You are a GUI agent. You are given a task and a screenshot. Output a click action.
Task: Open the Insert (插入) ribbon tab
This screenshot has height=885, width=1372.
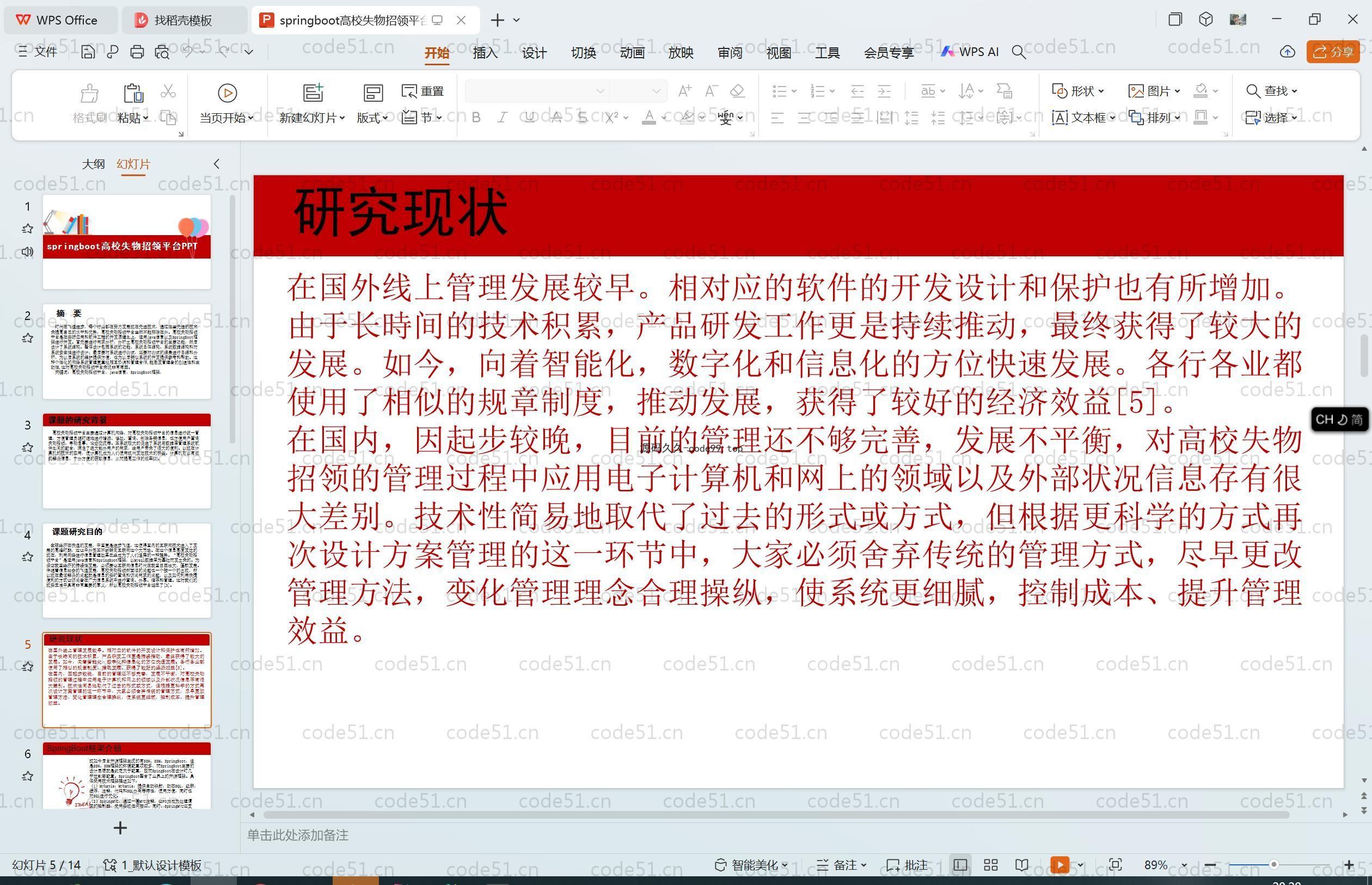[485, 52]
